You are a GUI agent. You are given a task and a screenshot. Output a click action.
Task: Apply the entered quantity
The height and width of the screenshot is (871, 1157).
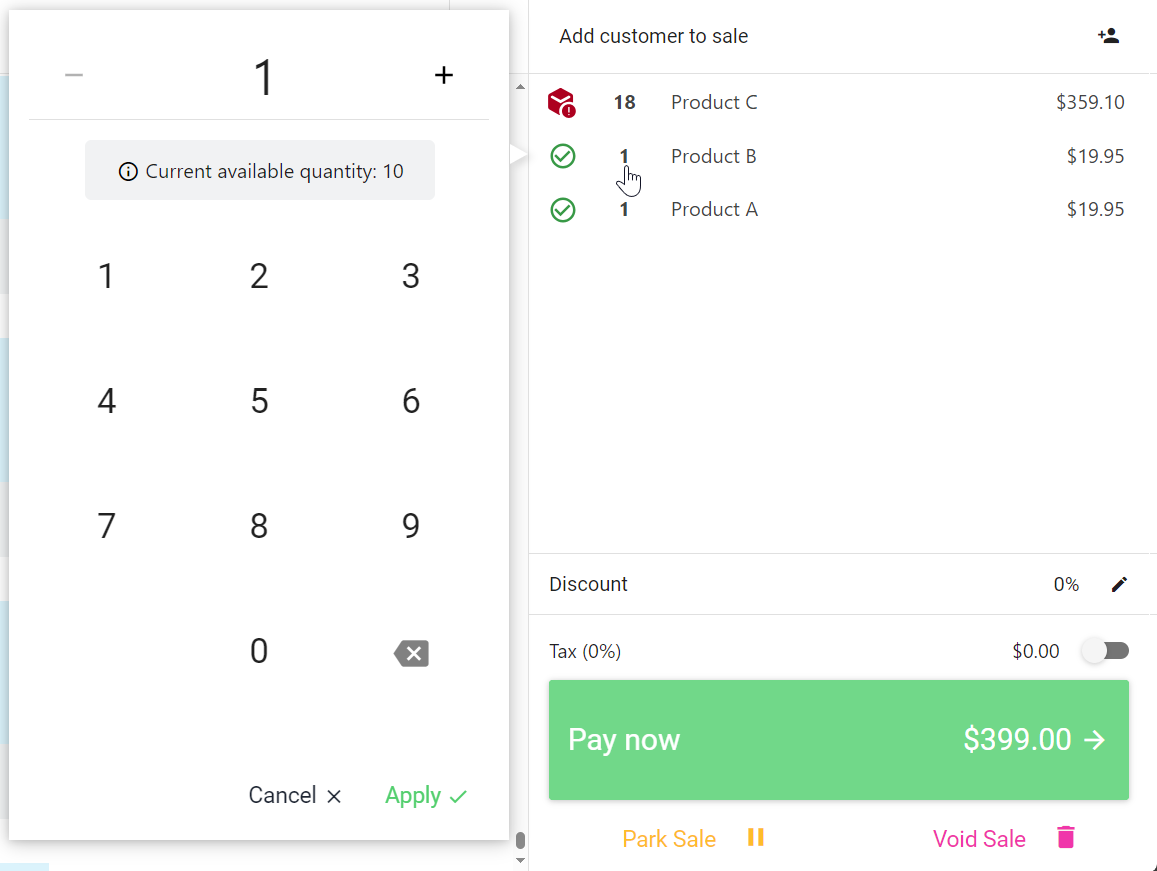426,795
